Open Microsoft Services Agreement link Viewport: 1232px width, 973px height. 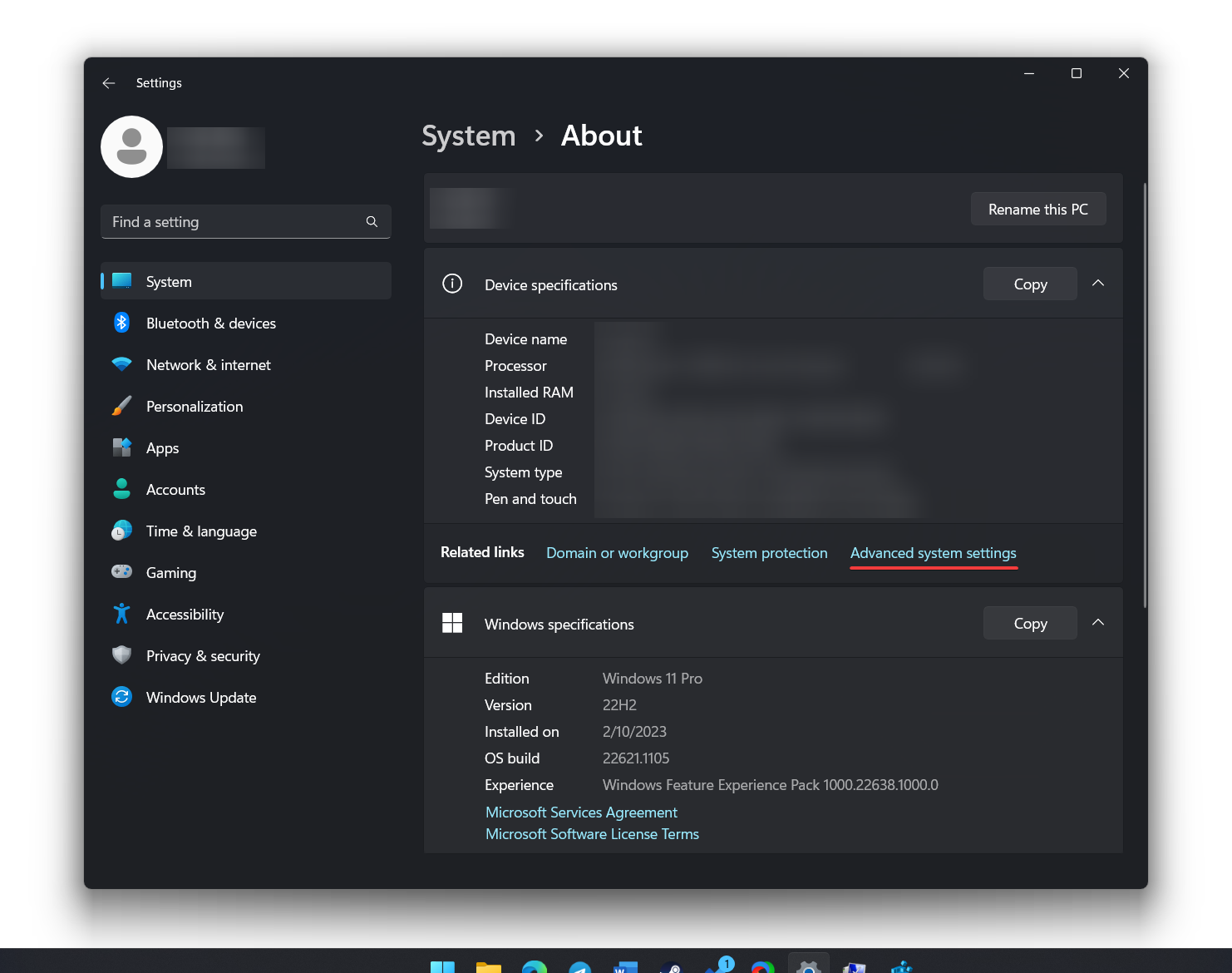pyautogui.click(x=581, y=812)
